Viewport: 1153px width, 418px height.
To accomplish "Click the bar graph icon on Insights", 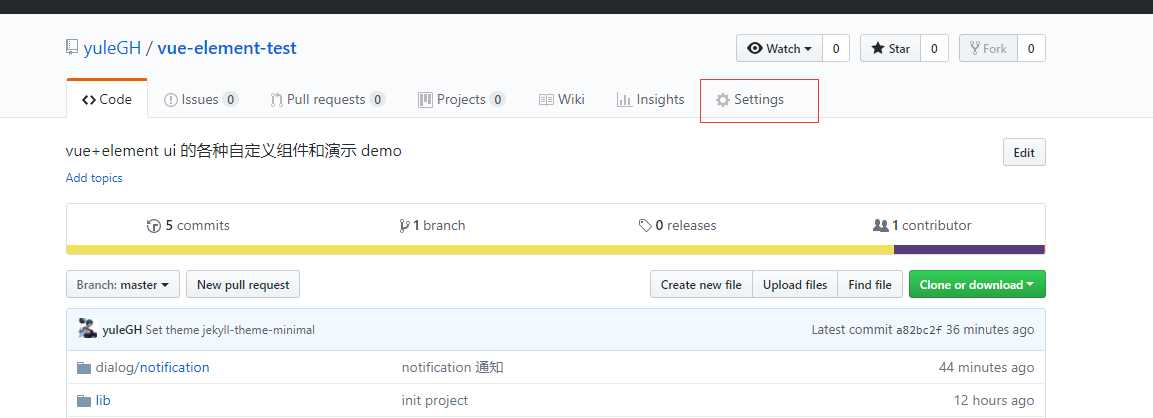I will coord(624,100).
